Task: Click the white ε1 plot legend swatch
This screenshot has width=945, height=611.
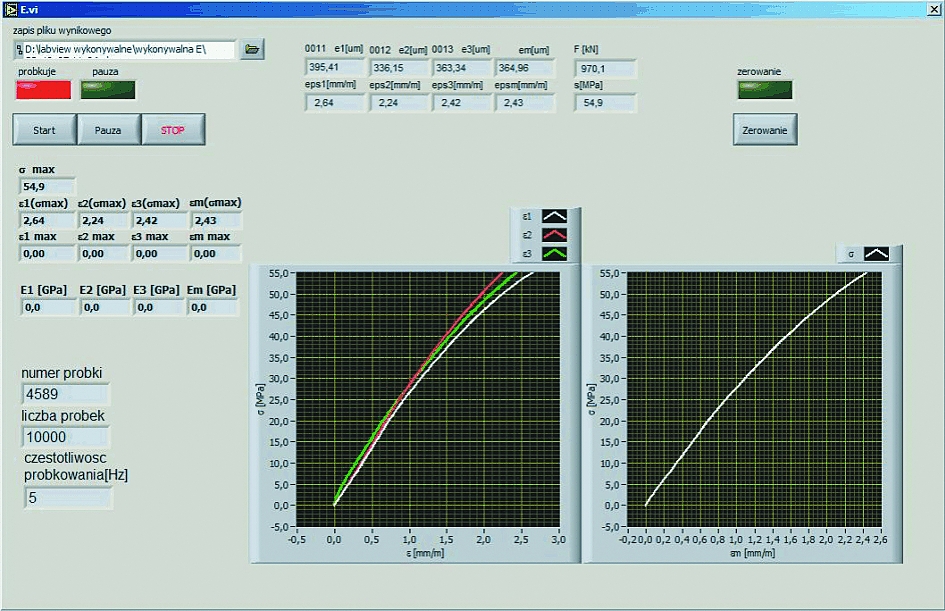Action: click(x=555, y=215)
